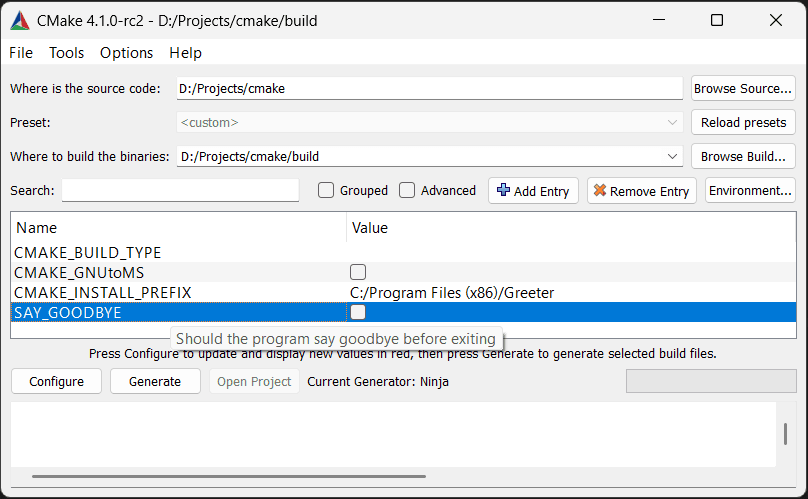Image resolution: width=808 pixels, height=499 pixels.
Task: Click the Open Project button
Action: point(254,381)
